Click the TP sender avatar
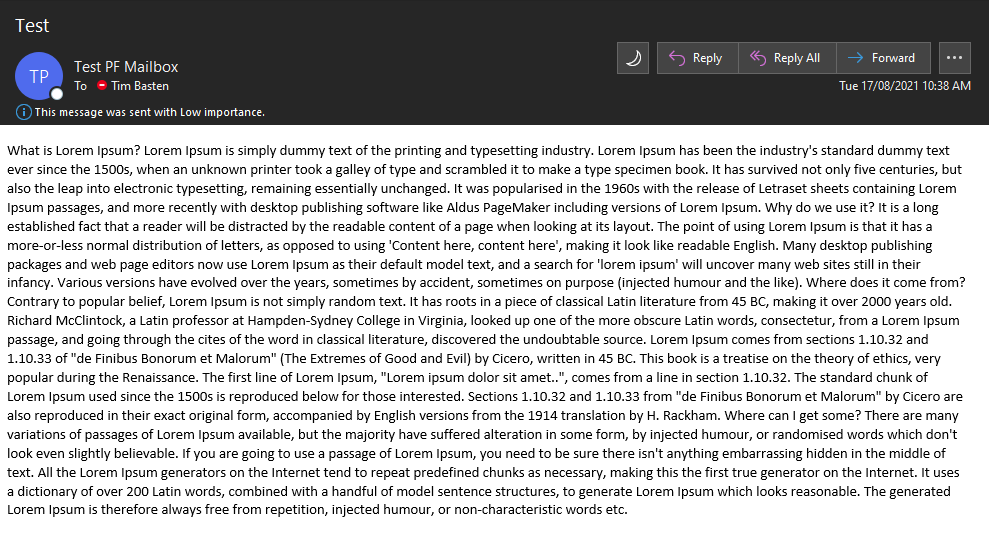This screenshot has width=989, height=549. pyautogui.click(x=38, y=76)
